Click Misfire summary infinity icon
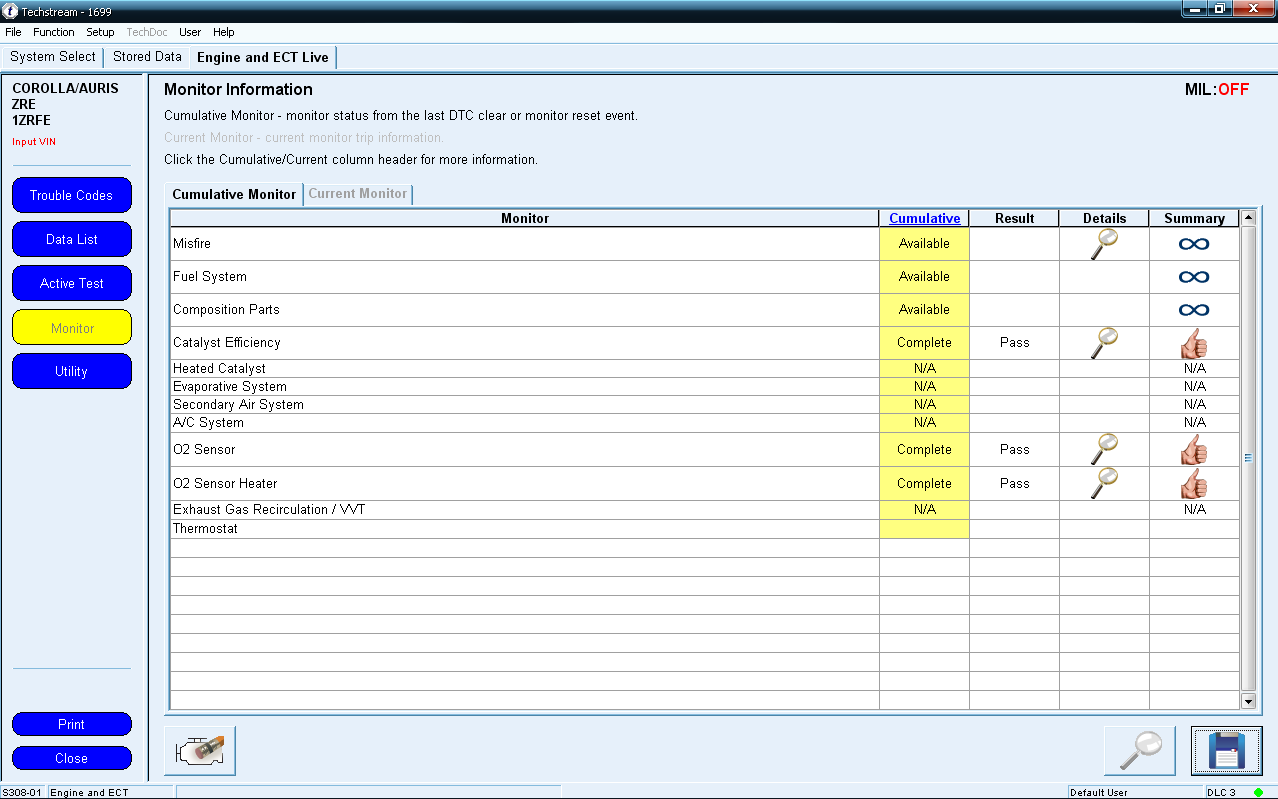Screen dimensions: 1278x799 click(1194, 244)
